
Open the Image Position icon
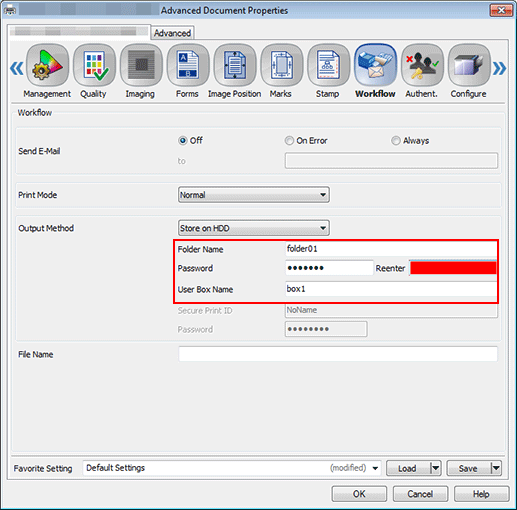(x=235, y=65)
